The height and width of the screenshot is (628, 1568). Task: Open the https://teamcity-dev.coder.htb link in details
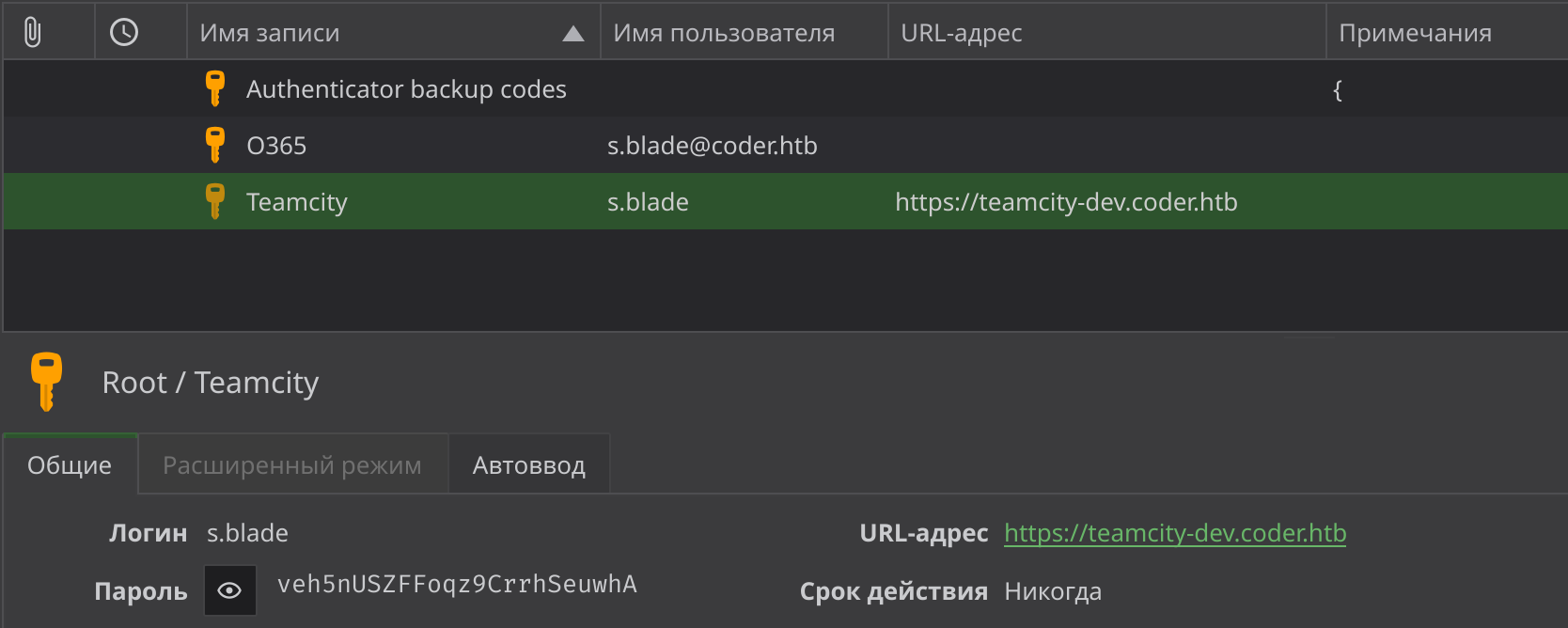click(x=1175, y=533)
